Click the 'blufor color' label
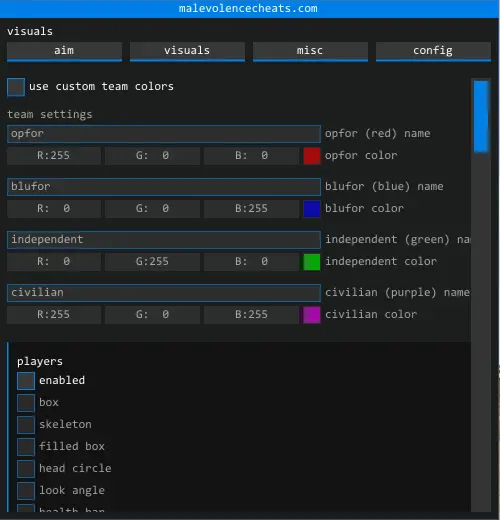Screen dimensions: 500x520 pyautogui.click(x=365, y=209)
